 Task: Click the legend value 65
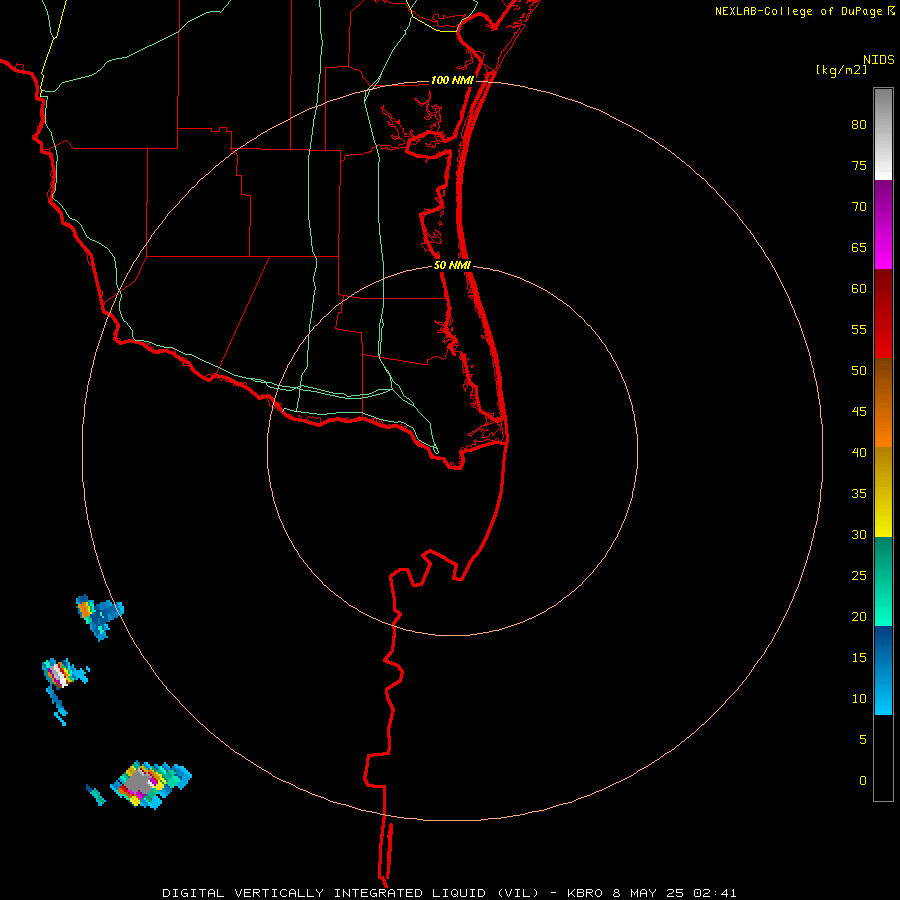pyautogui.click(x=859, y=247)
